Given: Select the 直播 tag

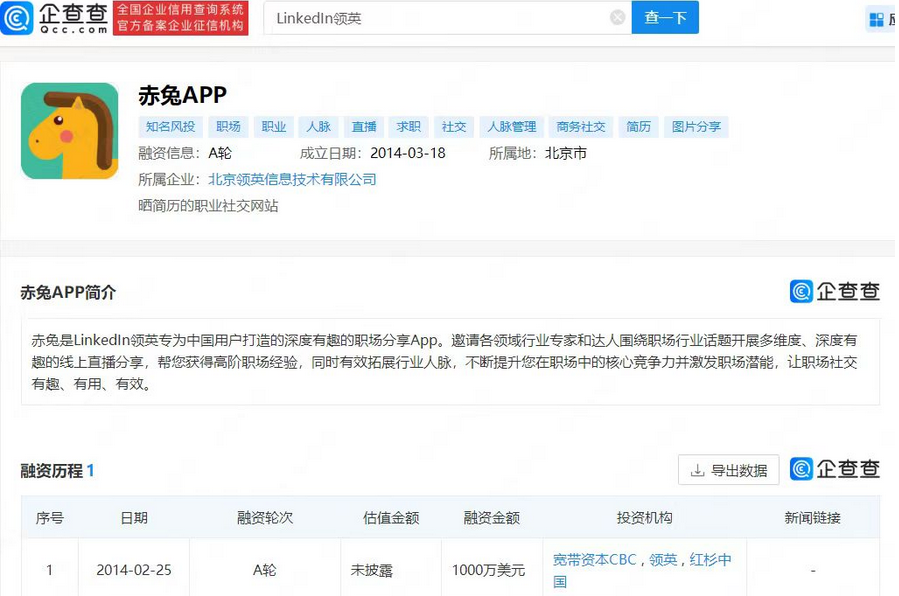Looking at the screenshot, I should (x=364, y=127).
